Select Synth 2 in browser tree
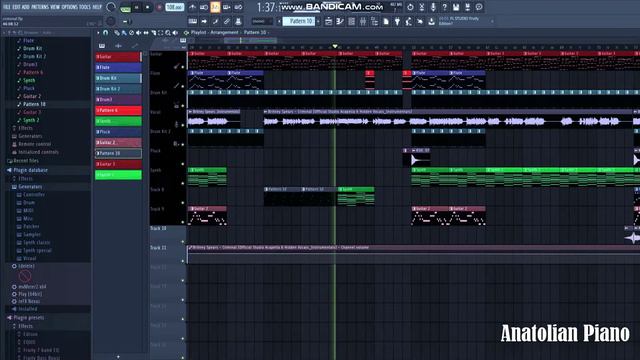640x360 pixels. pyautogui.click(x=31, y=120)
